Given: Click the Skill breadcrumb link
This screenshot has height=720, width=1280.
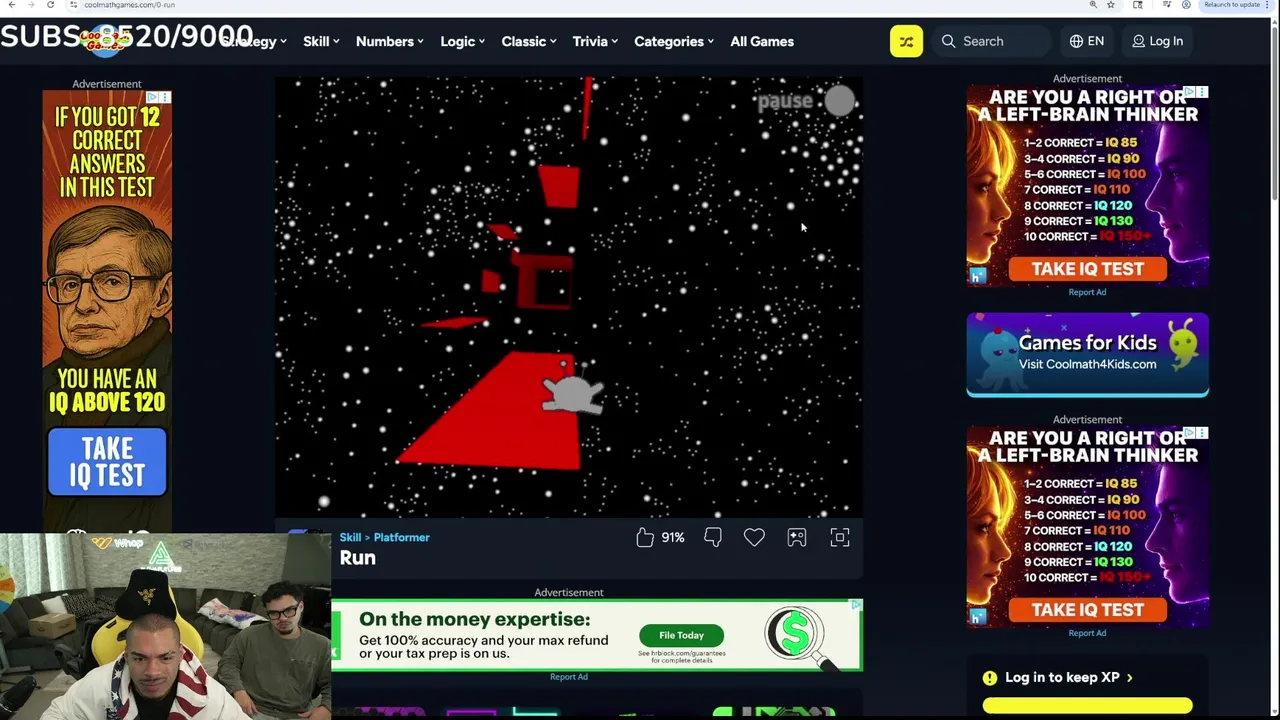Looking at the screenshot, I should point(350,537).
